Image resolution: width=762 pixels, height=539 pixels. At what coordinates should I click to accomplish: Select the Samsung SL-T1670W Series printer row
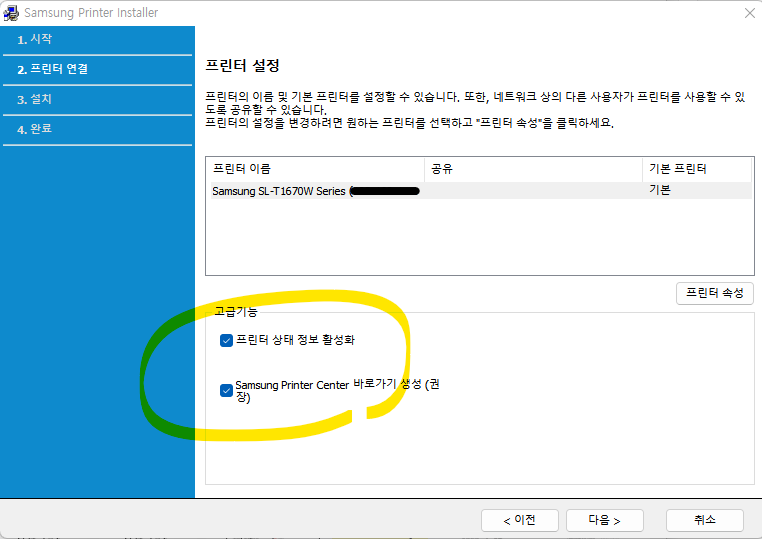[479, 191]
